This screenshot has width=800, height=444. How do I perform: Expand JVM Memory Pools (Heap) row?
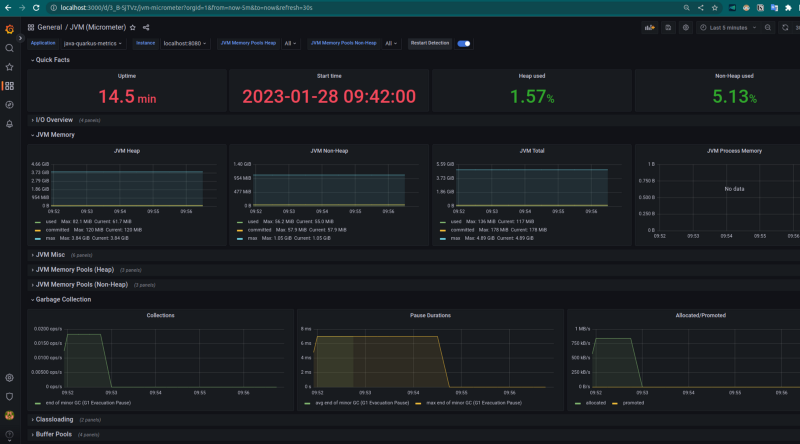[x=72, y=269]
